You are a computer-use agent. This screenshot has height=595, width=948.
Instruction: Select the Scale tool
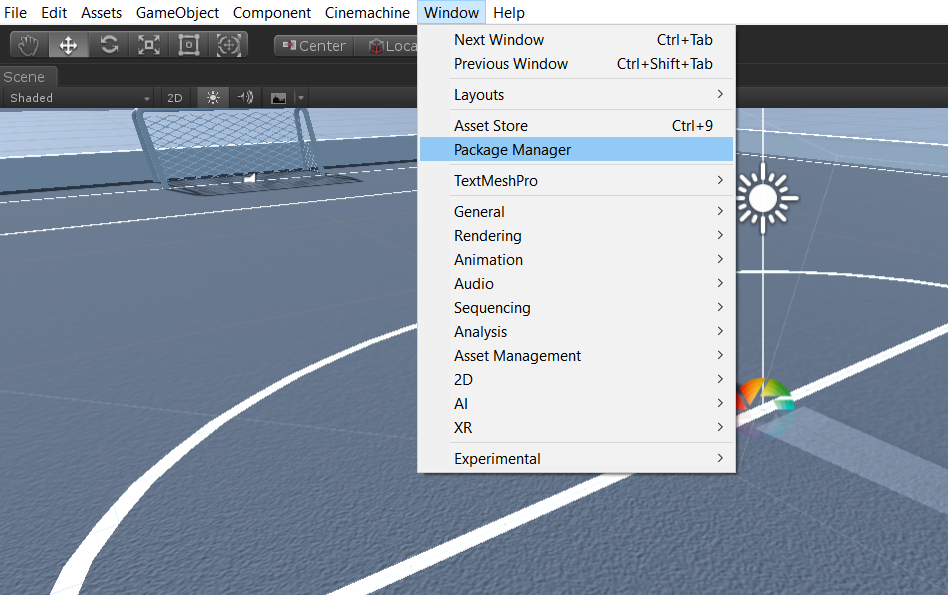point(149,45)
